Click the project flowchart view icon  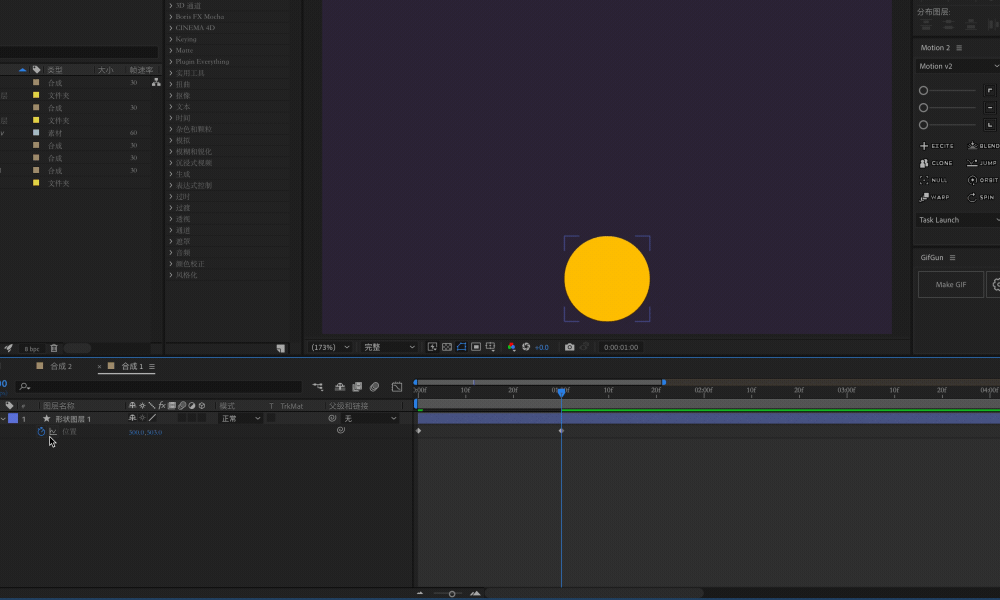tap(156, 82)
